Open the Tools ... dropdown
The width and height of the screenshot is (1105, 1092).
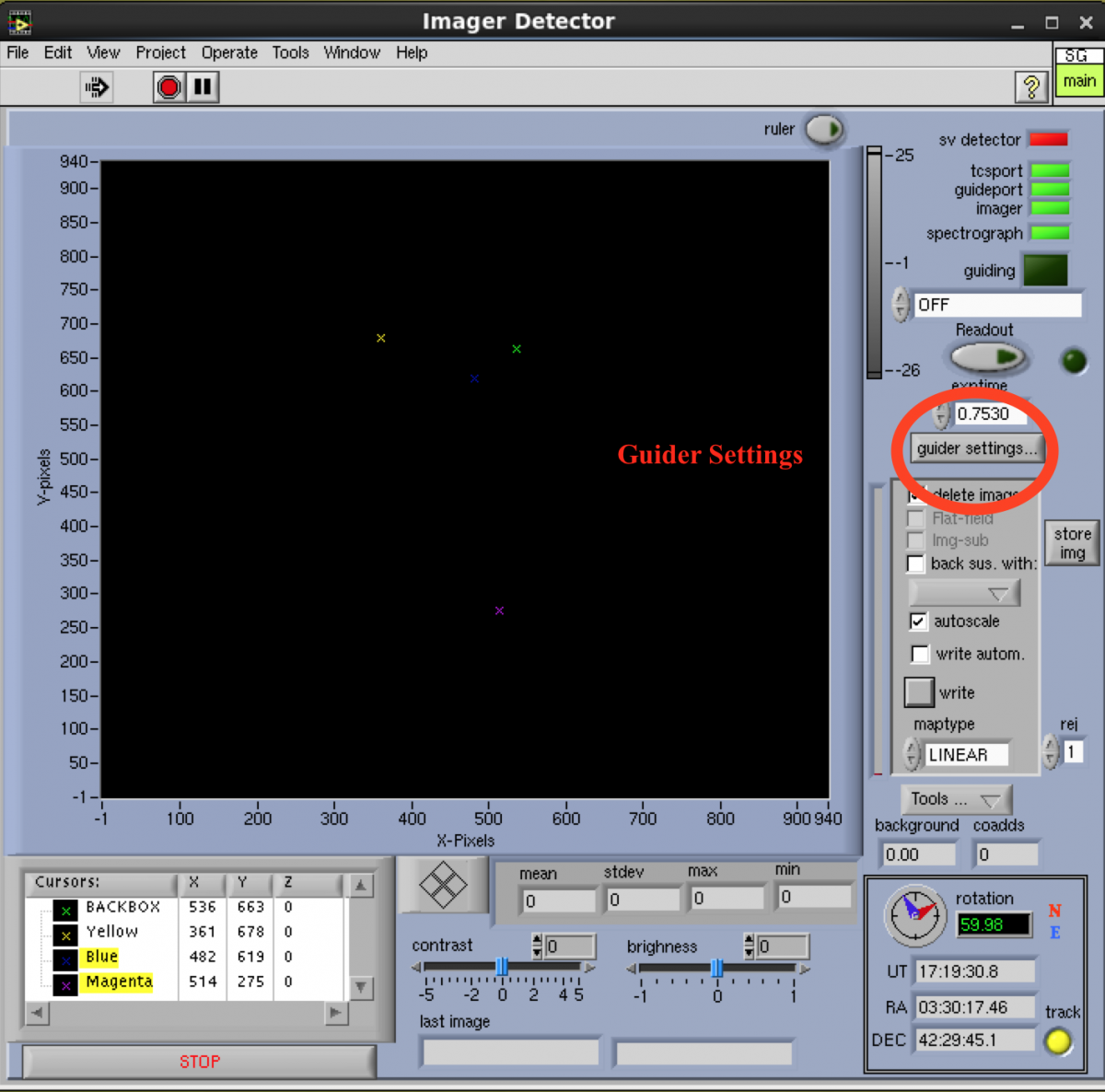pyautogui.click(x=956, y=799)
